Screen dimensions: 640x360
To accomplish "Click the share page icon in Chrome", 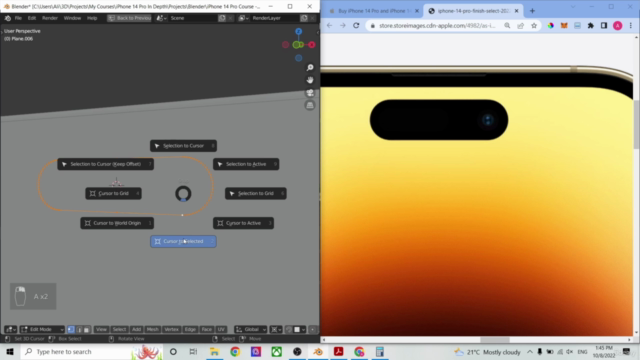I will click(x=520, y=25).
